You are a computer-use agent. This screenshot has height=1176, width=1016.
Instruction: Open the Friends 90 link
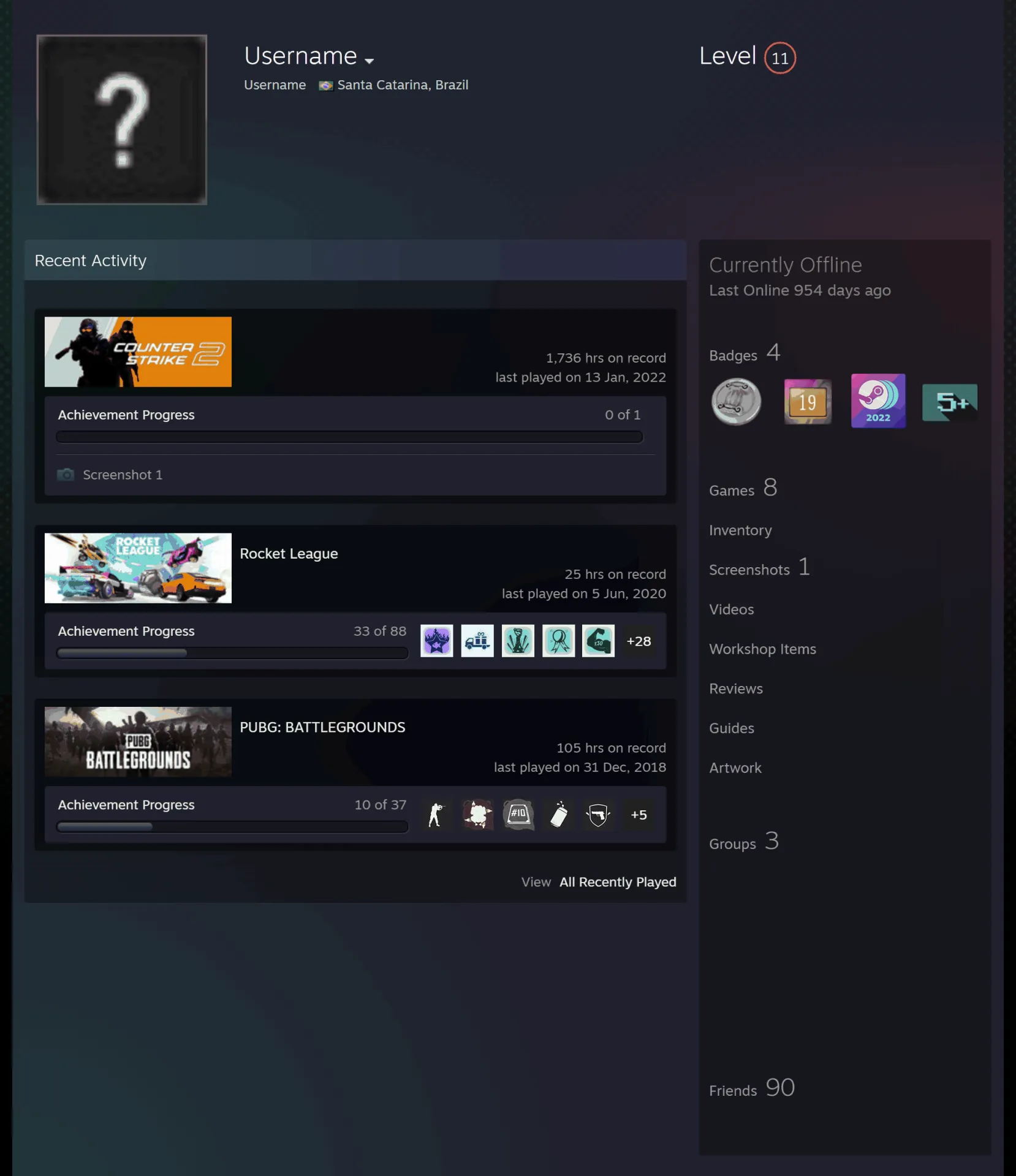coord(752,1089)
